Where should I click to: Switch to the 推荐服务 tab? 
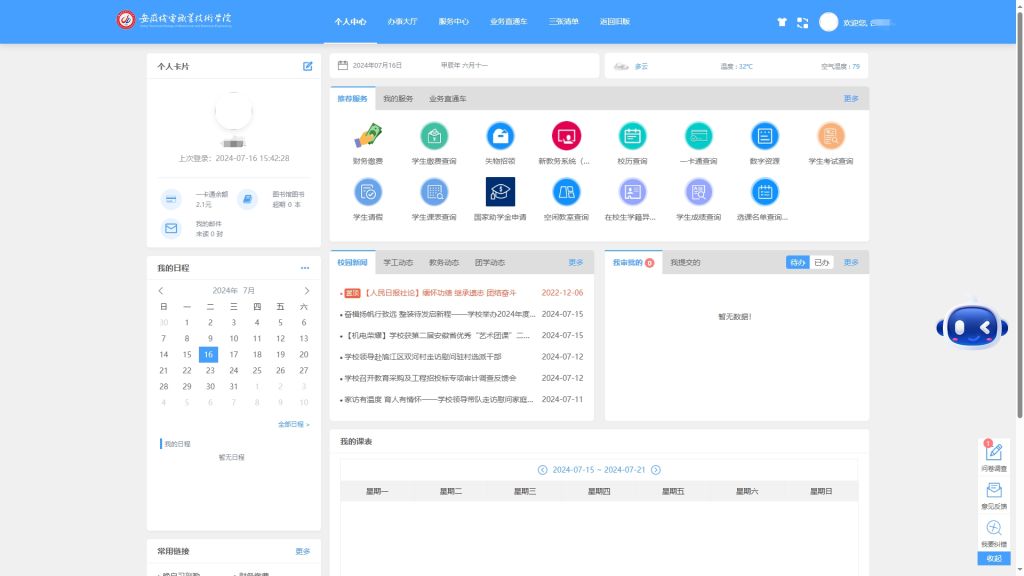(353, 99)
